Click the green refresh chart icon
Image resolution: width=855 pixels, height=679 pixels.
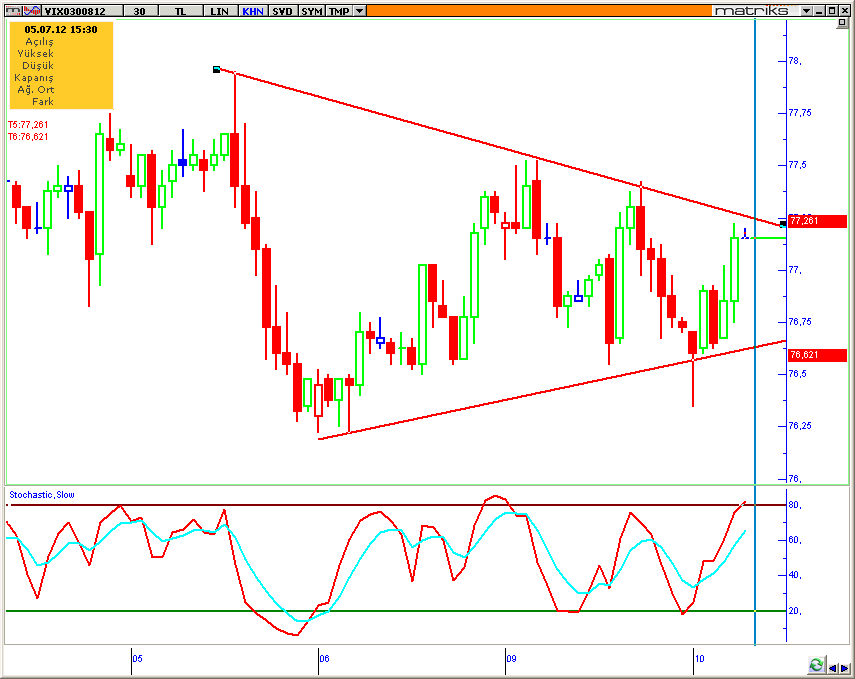(816, 665)
